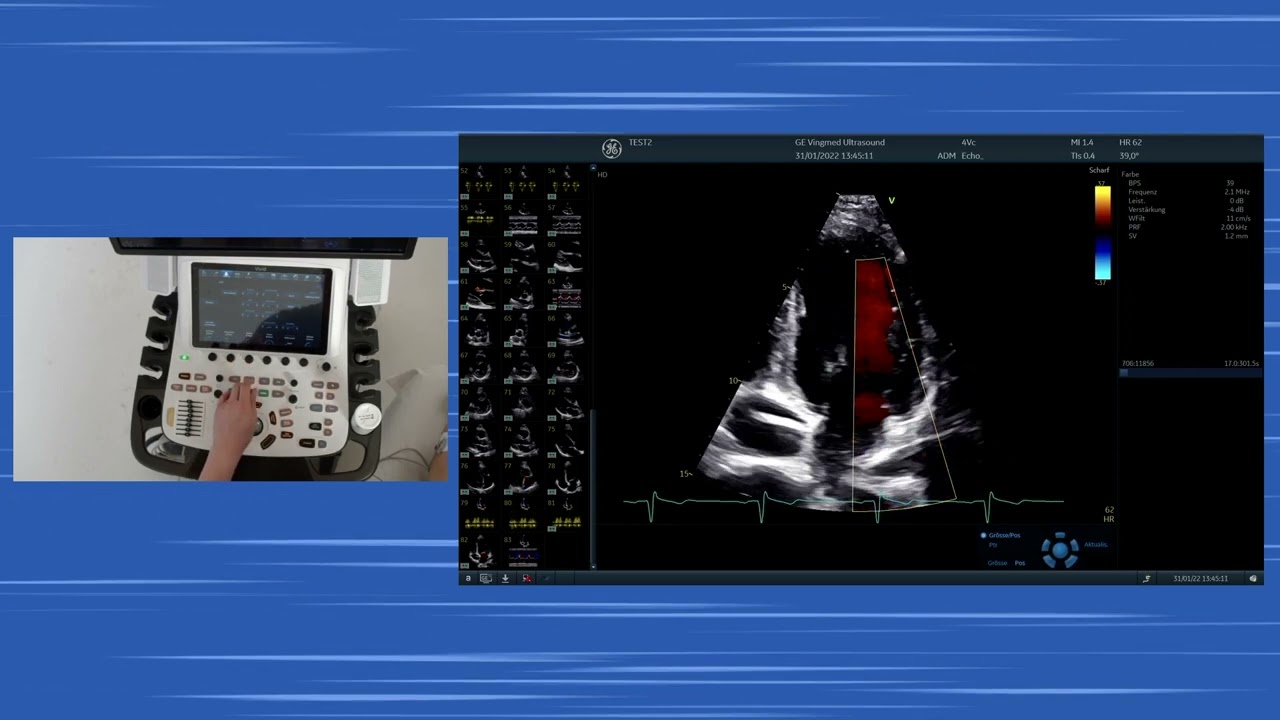Open clipboard thumbnail 69

566,367
